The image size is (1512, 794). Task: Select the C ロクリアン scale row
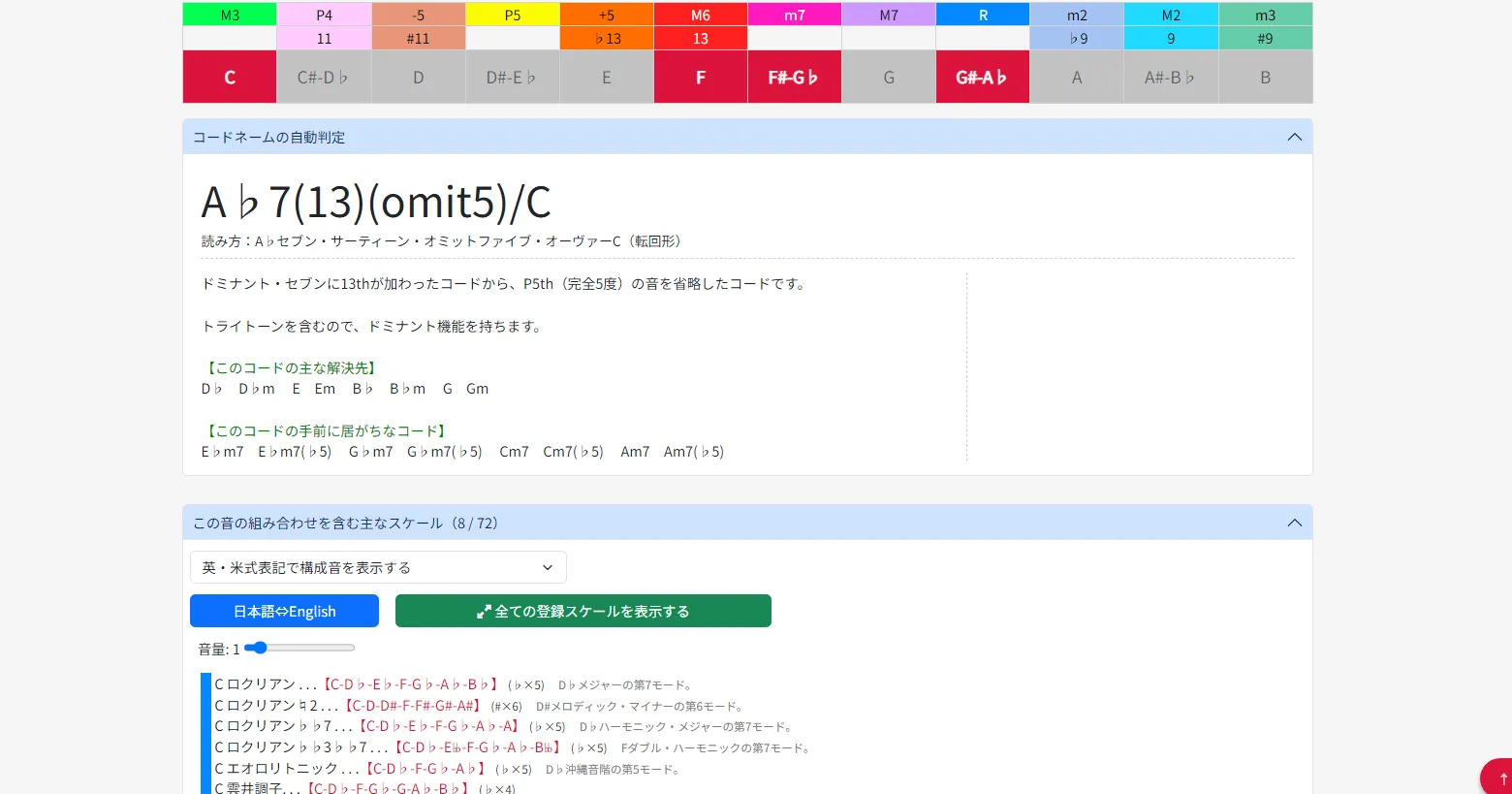[454, 684]
